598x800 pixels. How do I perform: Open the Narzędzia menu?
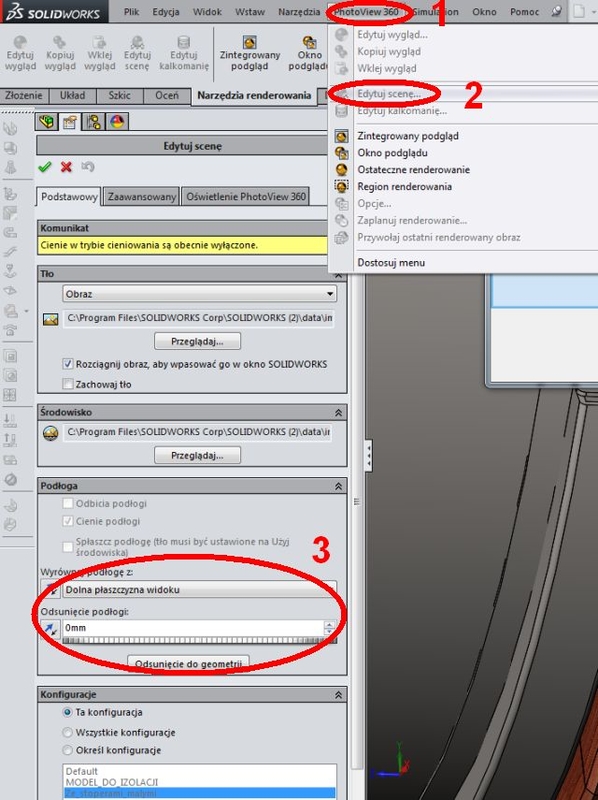point(299,11)
